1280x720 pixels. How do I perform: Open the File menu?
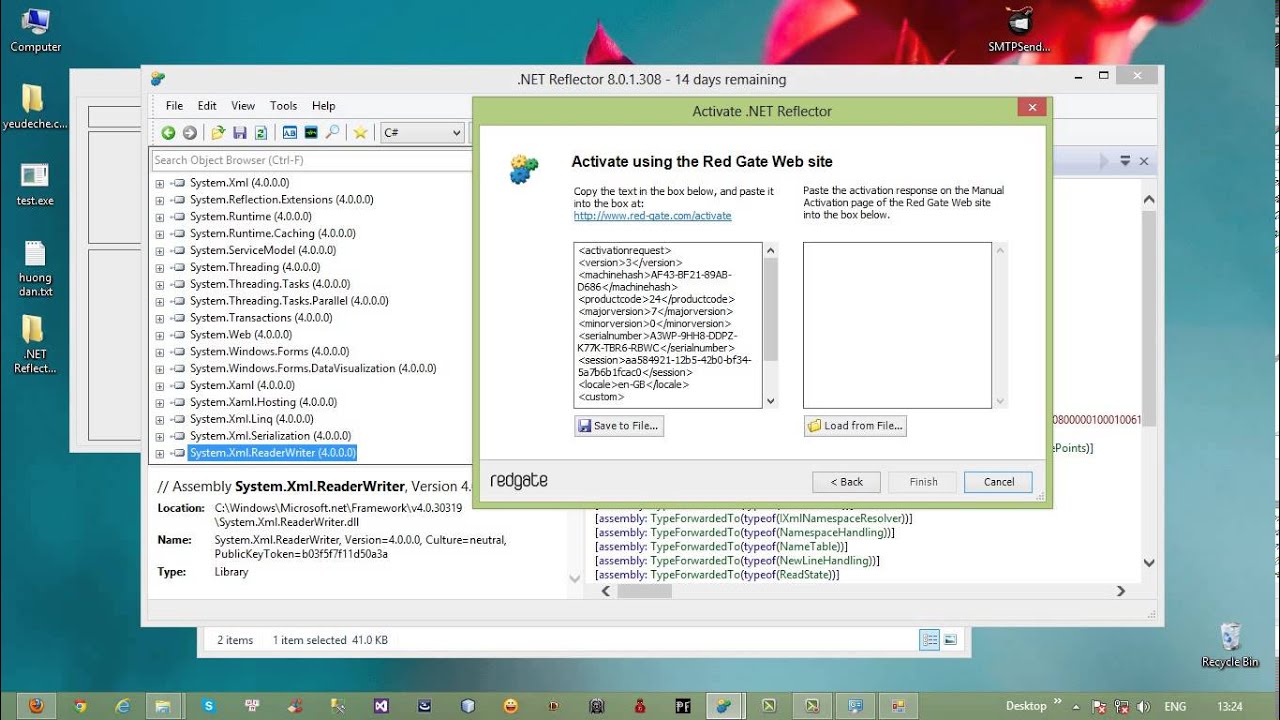tap(174, 105)
